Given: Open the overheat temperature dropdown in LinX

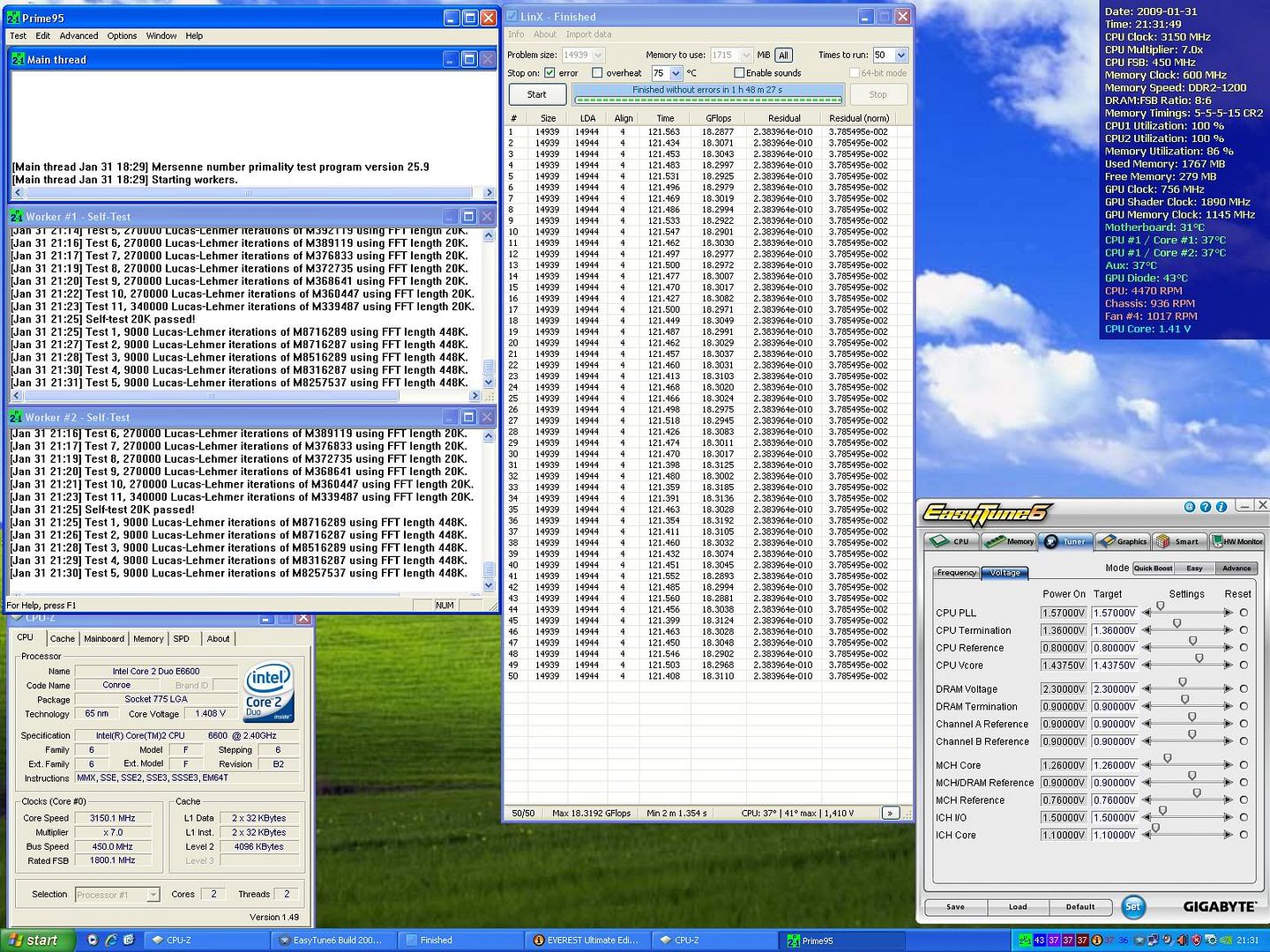Looking at the screenshot, I should (676, 73).
